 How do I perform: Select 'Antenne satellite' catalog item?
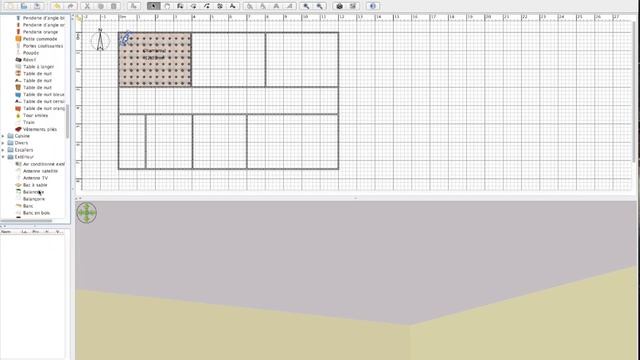point(40,171)
